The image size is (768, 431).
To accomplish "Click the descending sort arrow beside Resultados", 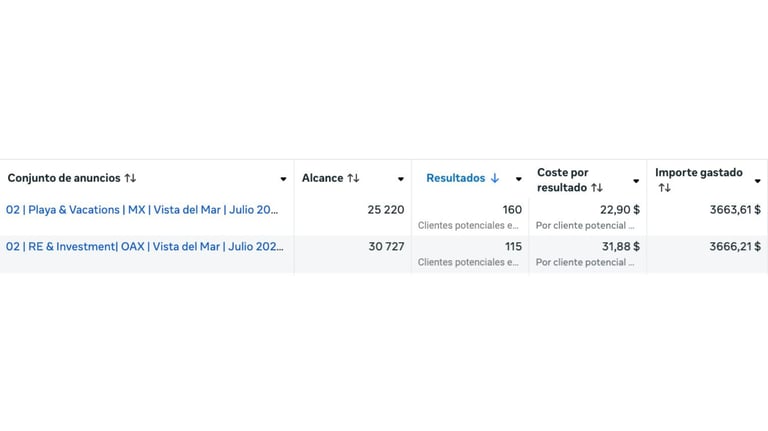I will click(494, 178).
